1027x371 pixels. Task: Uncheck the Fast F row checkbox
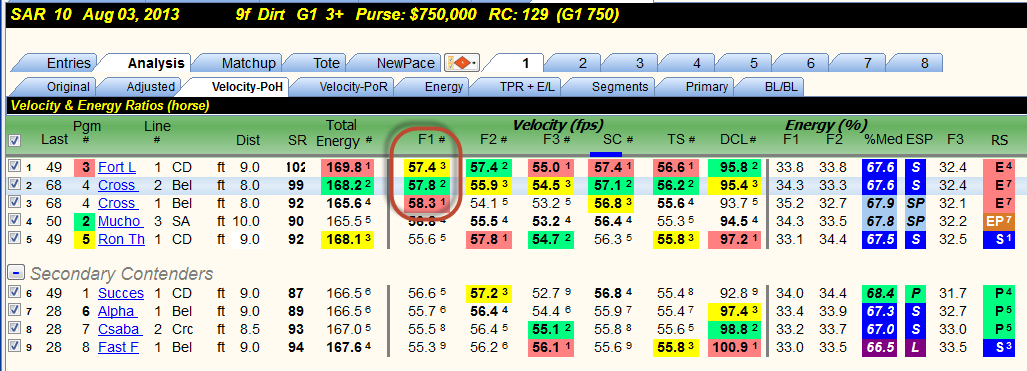point(13,347)
